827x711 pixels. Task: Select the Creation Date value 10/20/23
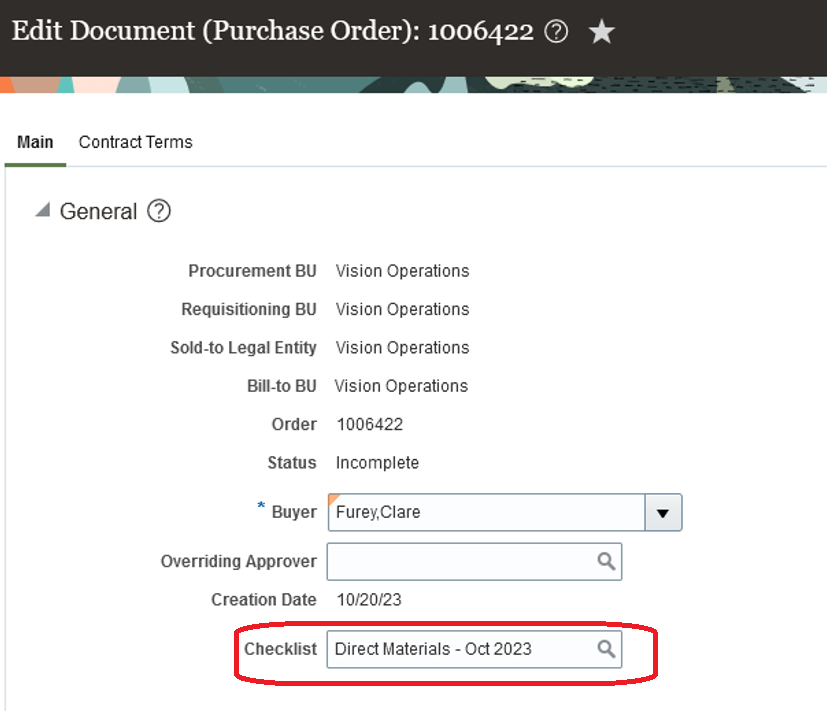pyautogui.click(x=369, y=600)
